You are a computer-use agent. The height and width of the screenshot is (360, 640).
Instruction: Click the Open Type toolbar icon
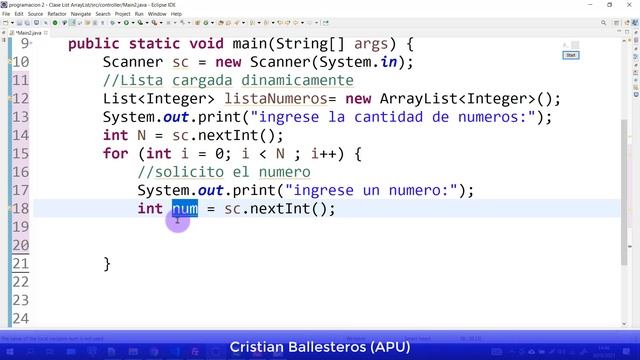click(220, 23)
